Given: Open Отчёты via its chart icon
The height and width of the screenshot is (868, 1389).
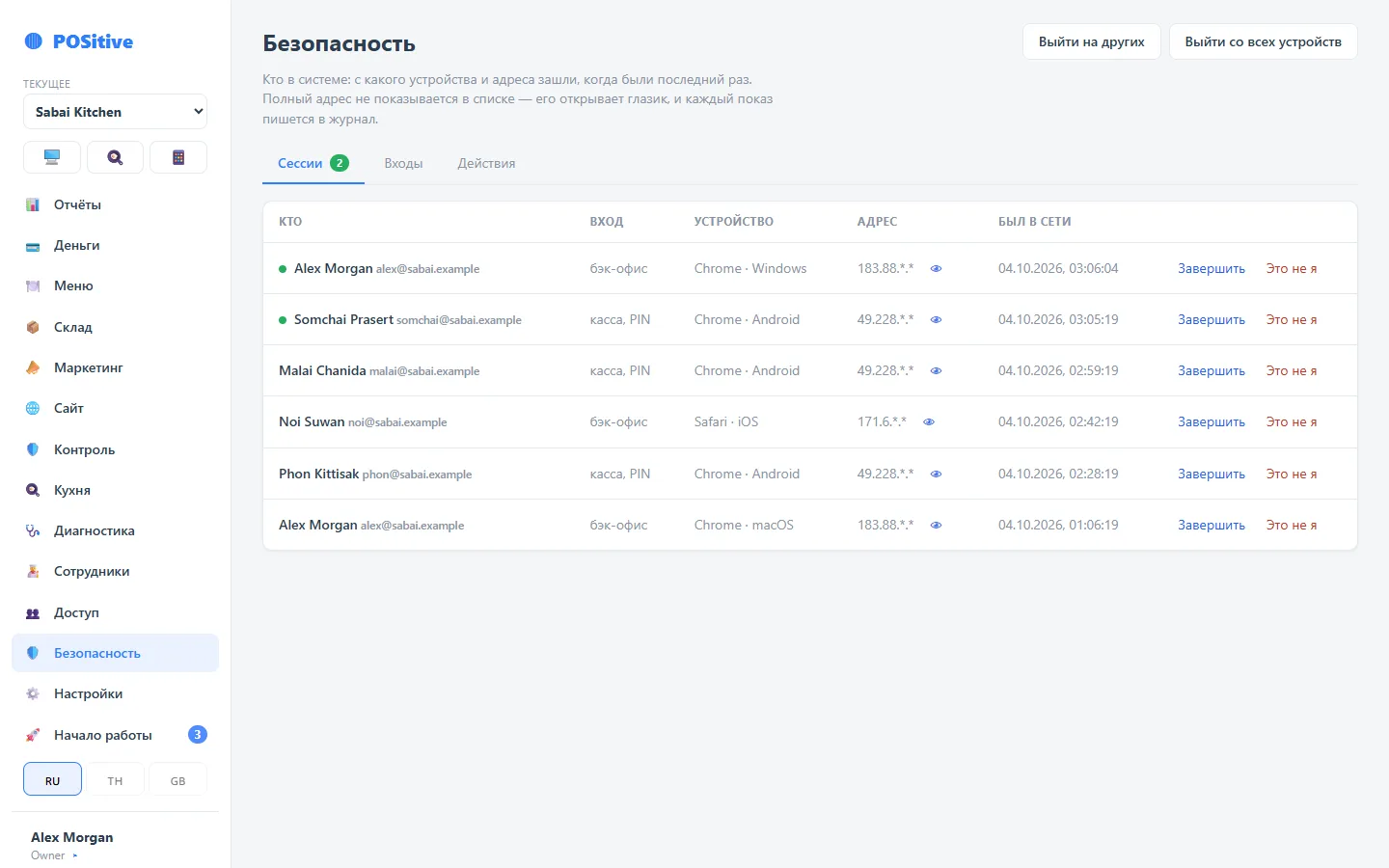Looking at the screenshot, I should pos(33,204).
